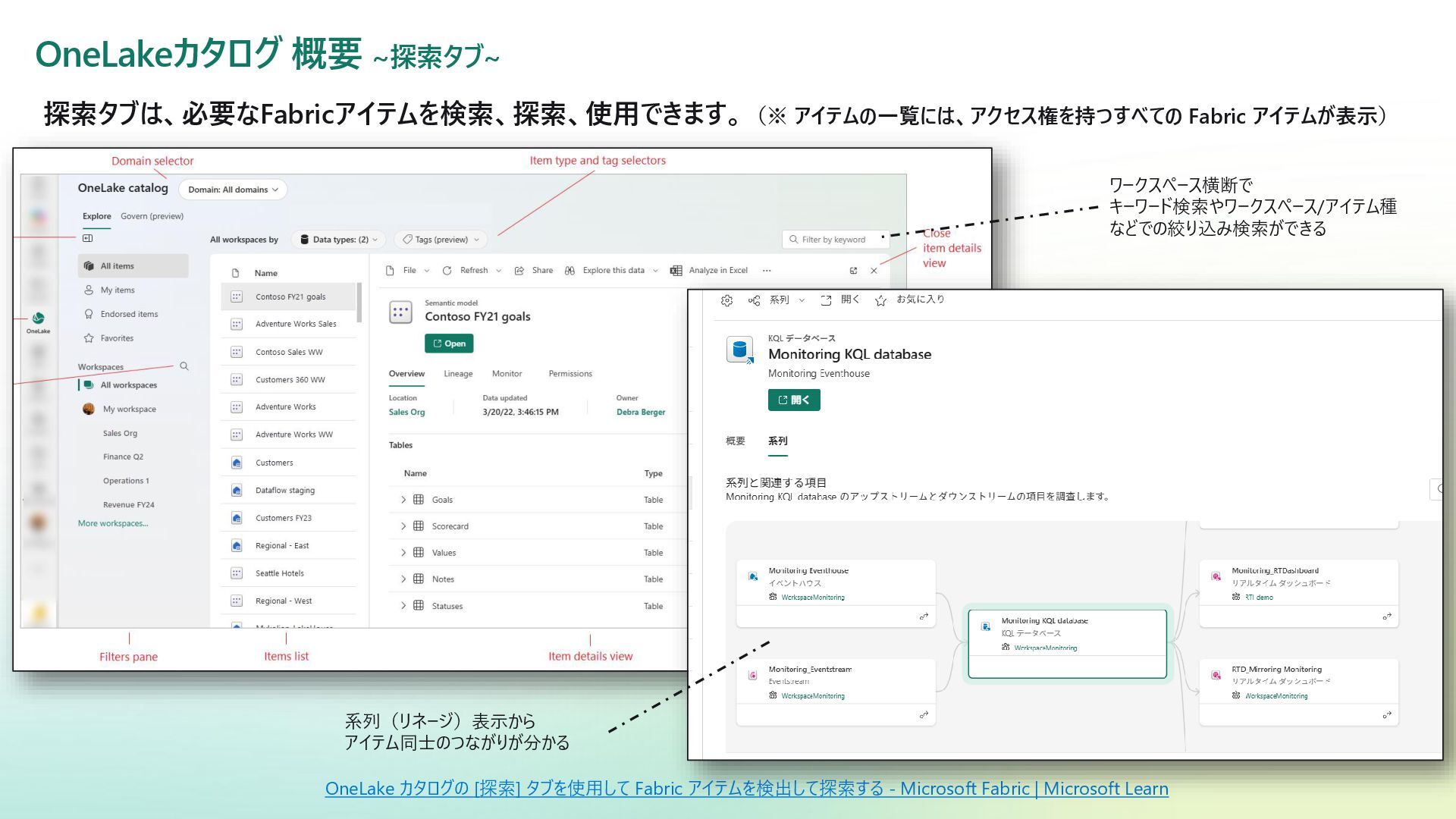This screenshot has width=1456, height=819.
Task: Click the settings gear icon in KQL panel
Action: 726,300
